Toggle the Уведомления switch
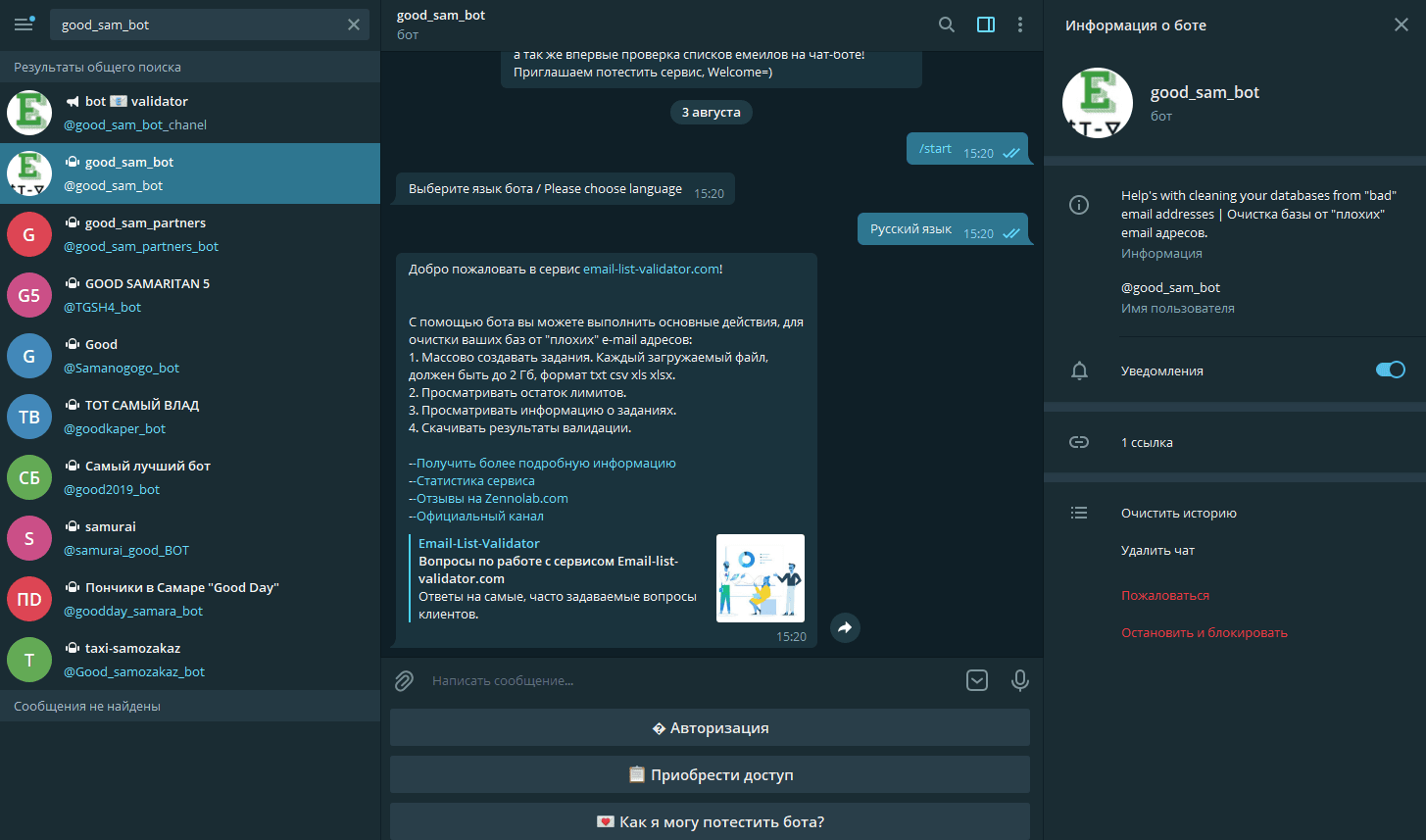 [1391, 370]
